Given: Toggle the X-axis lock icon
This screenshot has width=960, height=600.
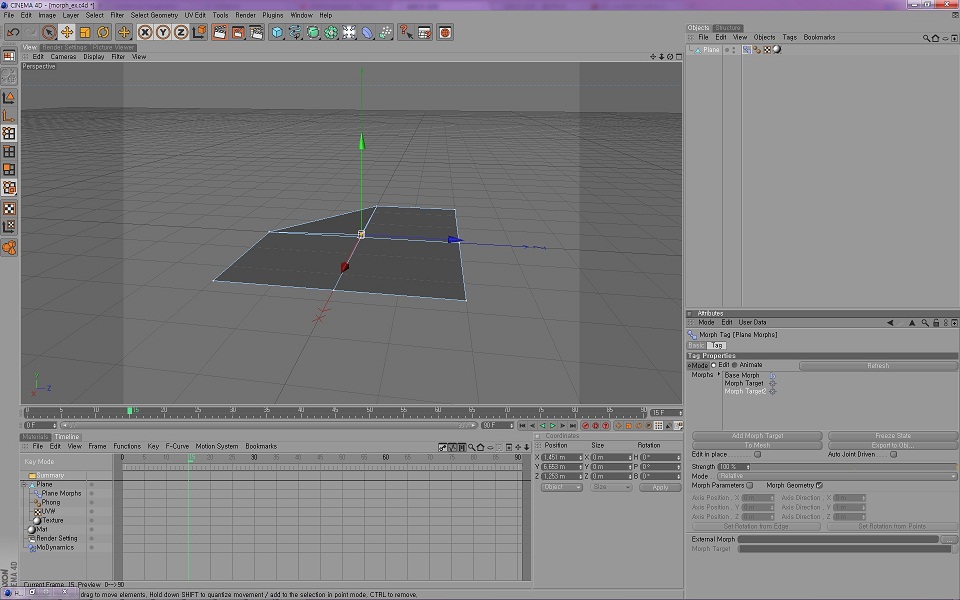Looking at the screenshot, I should click(x=145, y=32).
